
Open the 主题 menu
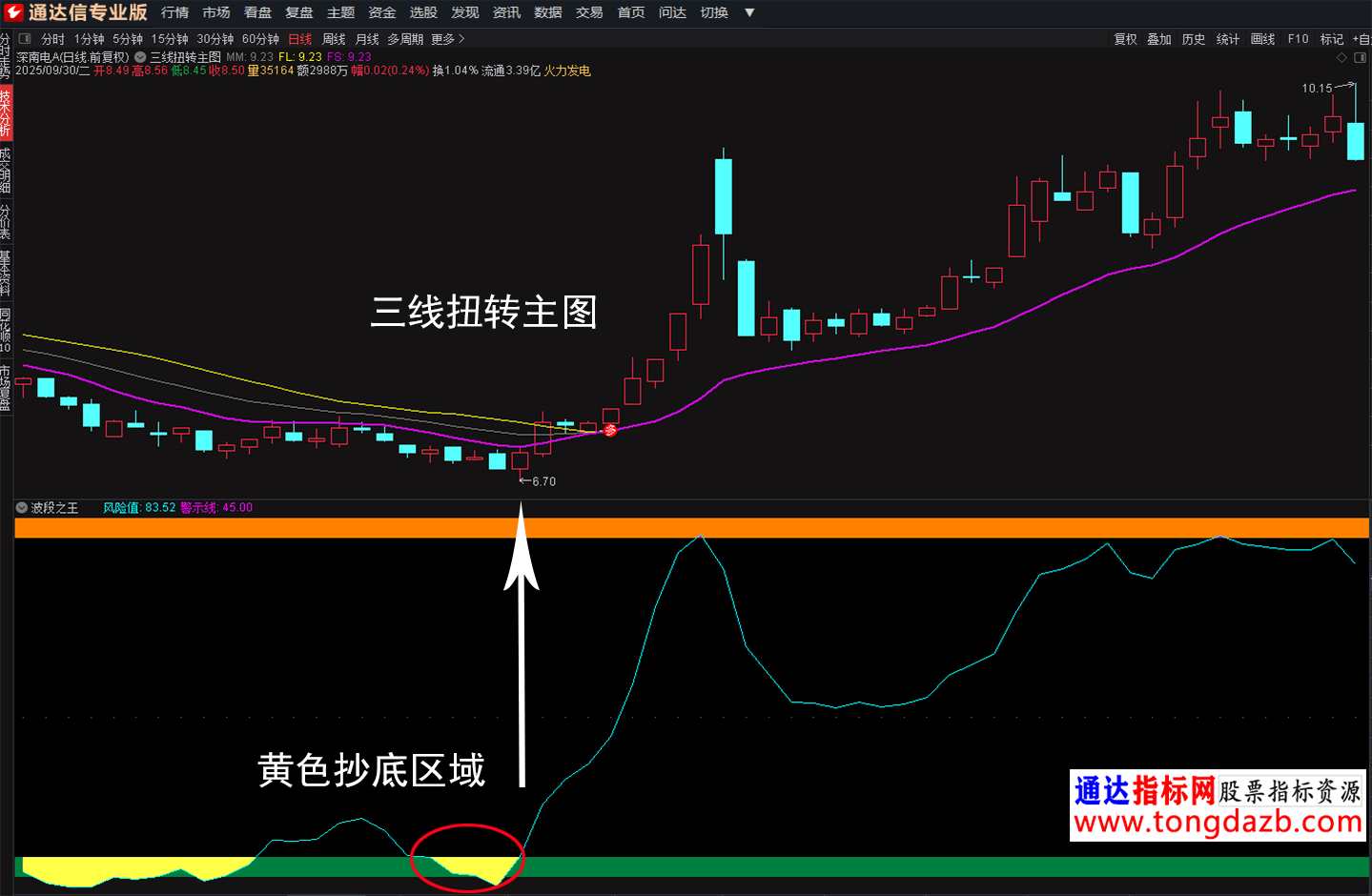click(x=340, y=12)
